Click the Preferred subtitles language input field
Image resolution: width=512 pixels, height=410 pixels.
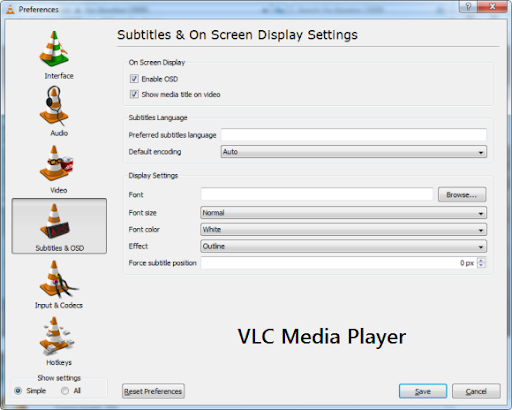(354, 135)
